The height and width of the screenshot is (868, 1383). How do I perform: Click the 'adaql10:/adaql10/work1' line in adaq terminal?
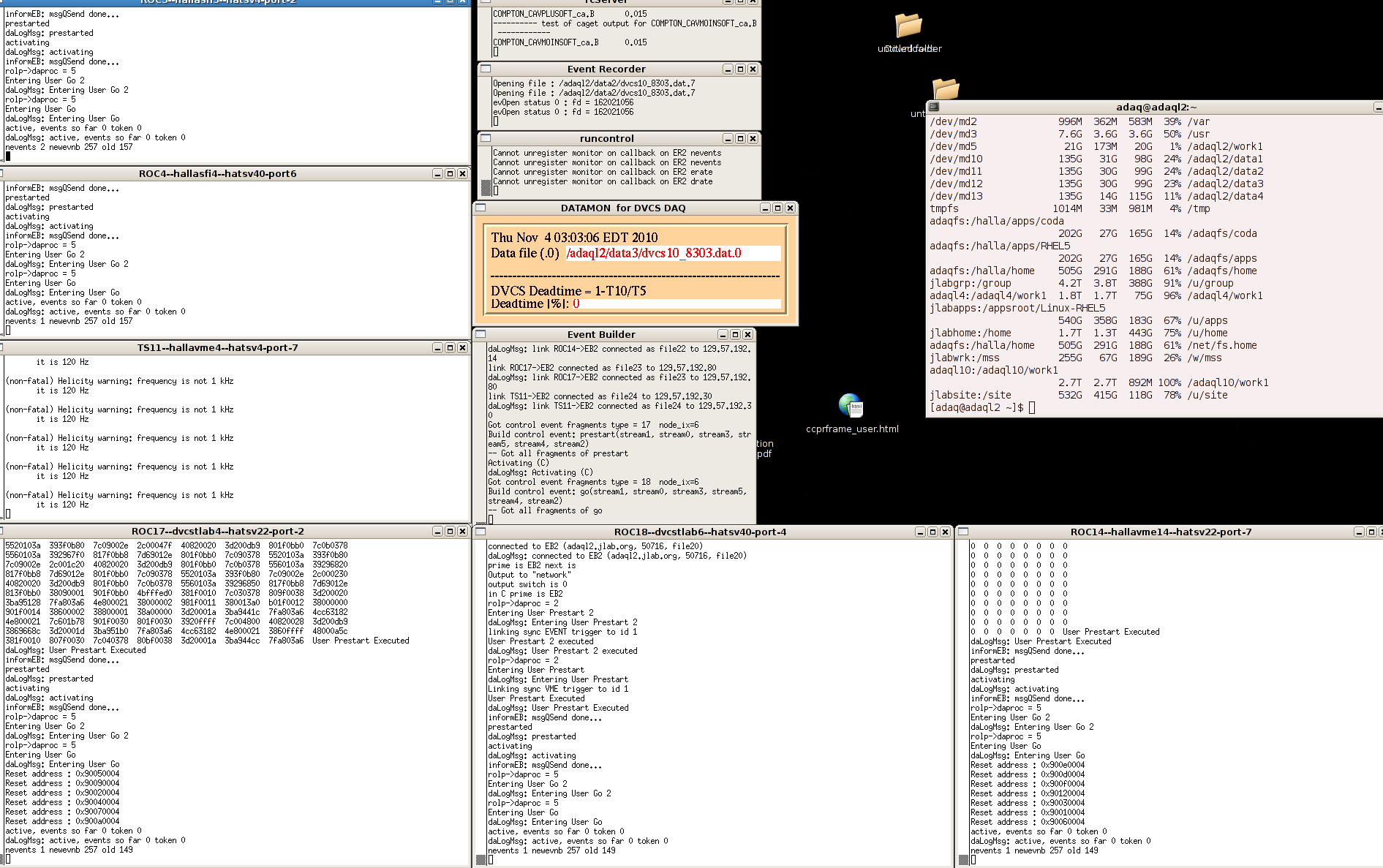pyautogui.click(x=994, y=370)
